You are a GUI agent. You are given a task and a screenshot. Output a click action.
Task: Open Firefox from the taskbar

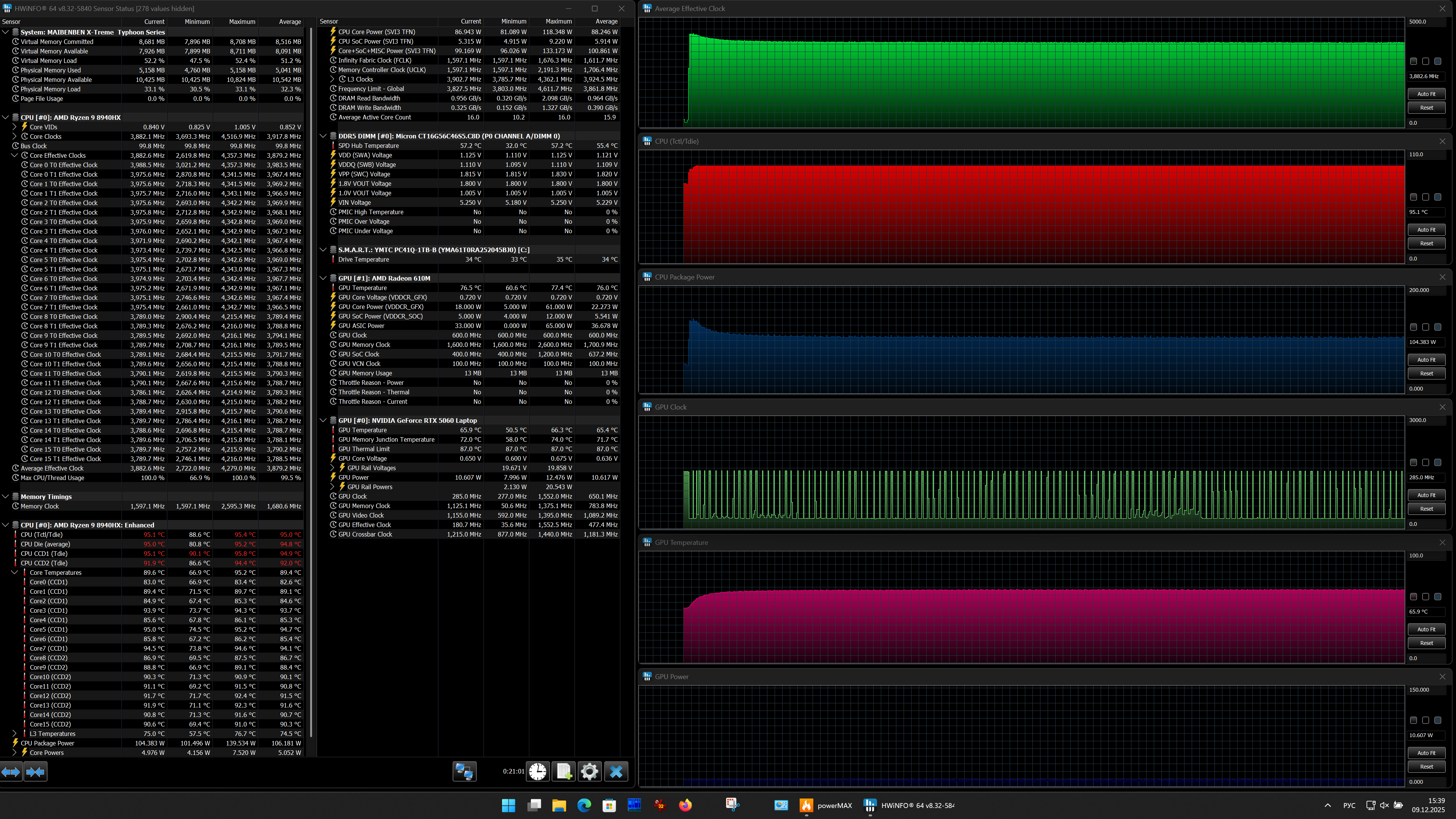coord(685,805)
